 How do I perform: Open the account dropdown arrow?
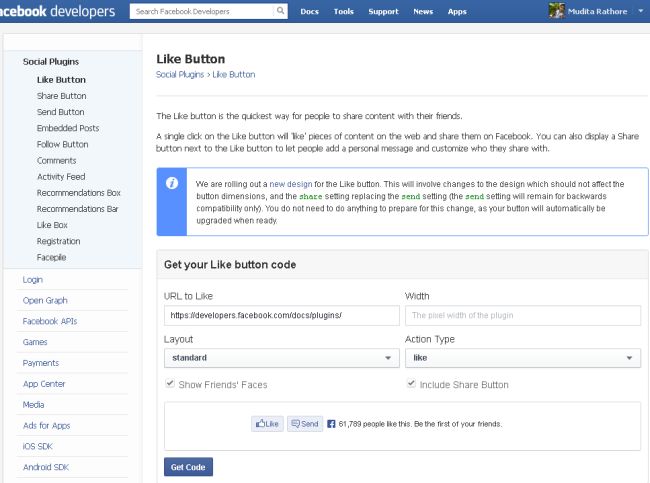(641, 11)
